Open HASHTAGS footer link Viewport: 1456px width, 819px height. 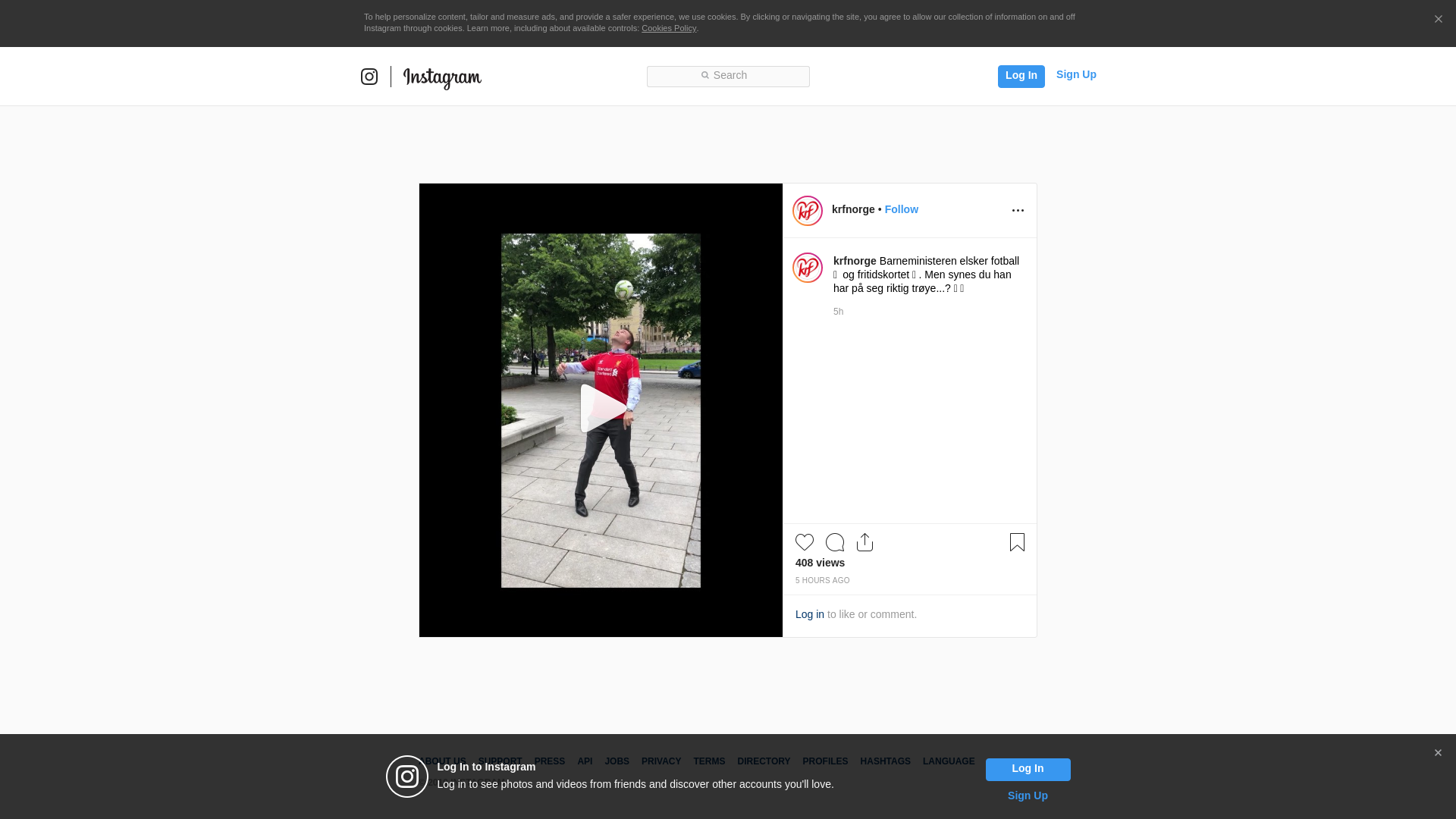885,761
